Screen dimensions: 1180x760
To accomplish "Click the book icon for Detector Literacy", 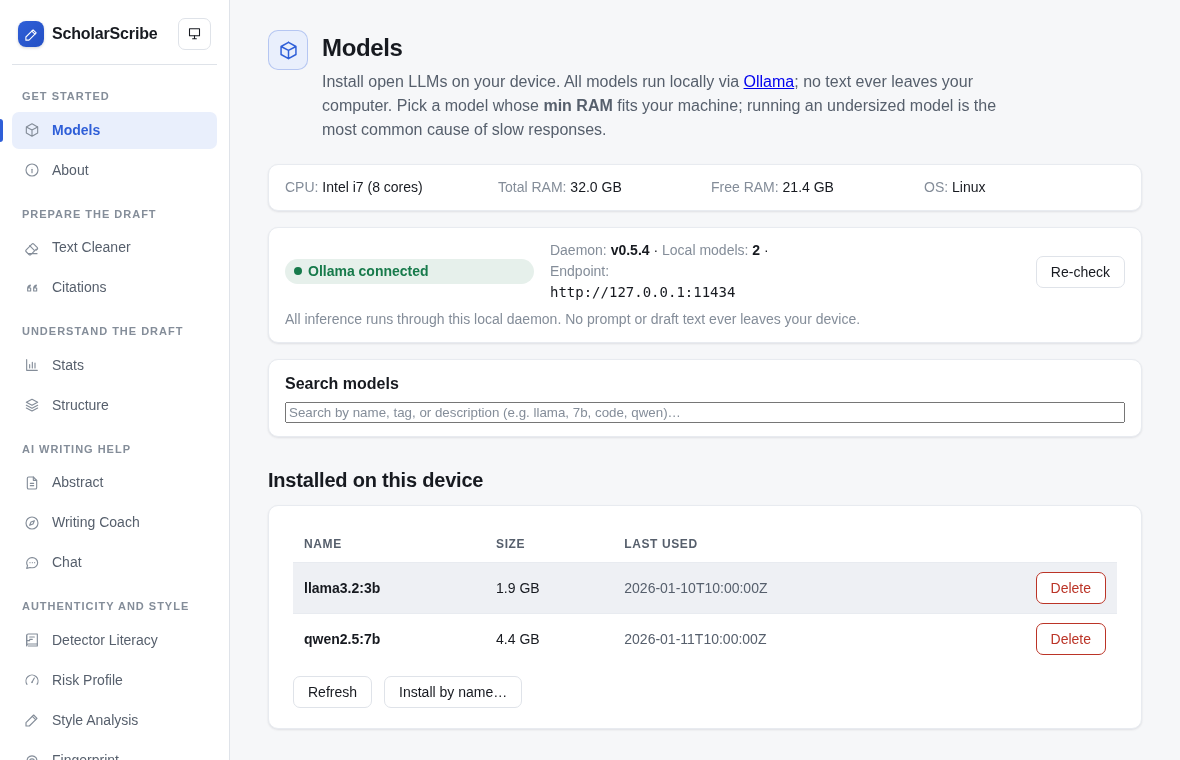I will click(32, 640).
